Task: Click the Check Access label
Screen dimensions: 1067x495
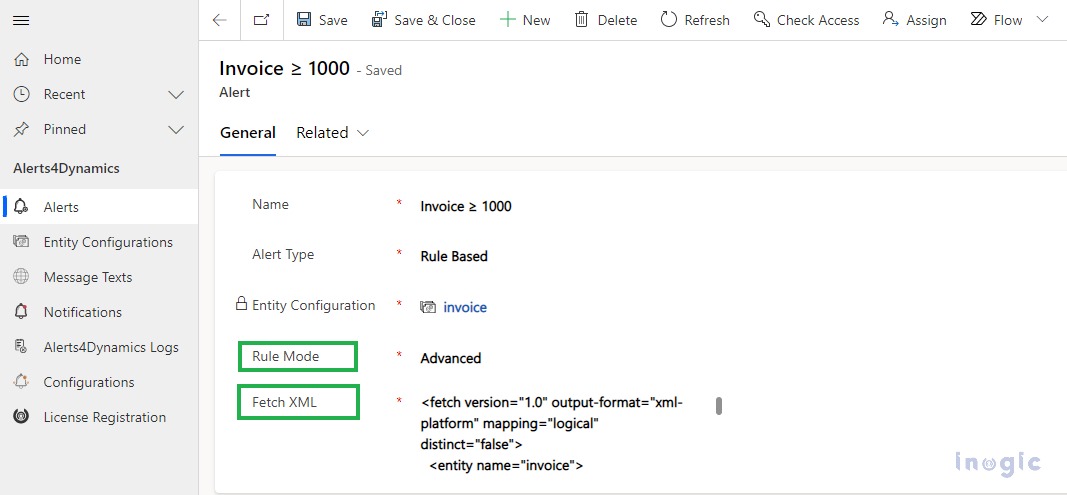Action: pyautogui.click(x=818, y=20)
